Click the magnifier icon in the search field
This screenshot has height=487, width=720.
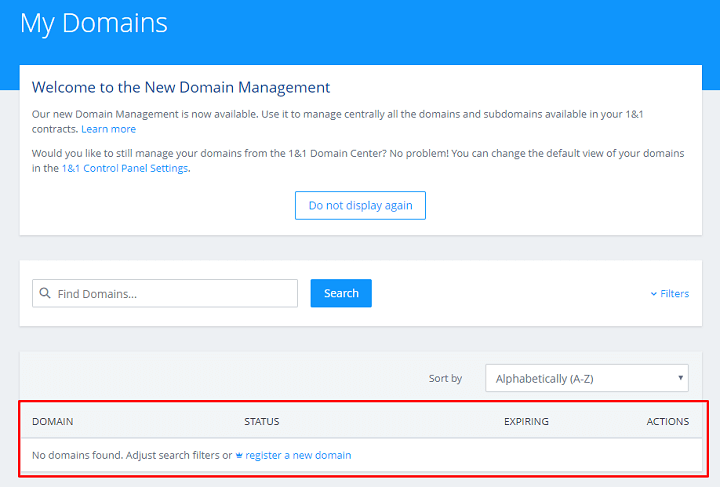point(45,294)
